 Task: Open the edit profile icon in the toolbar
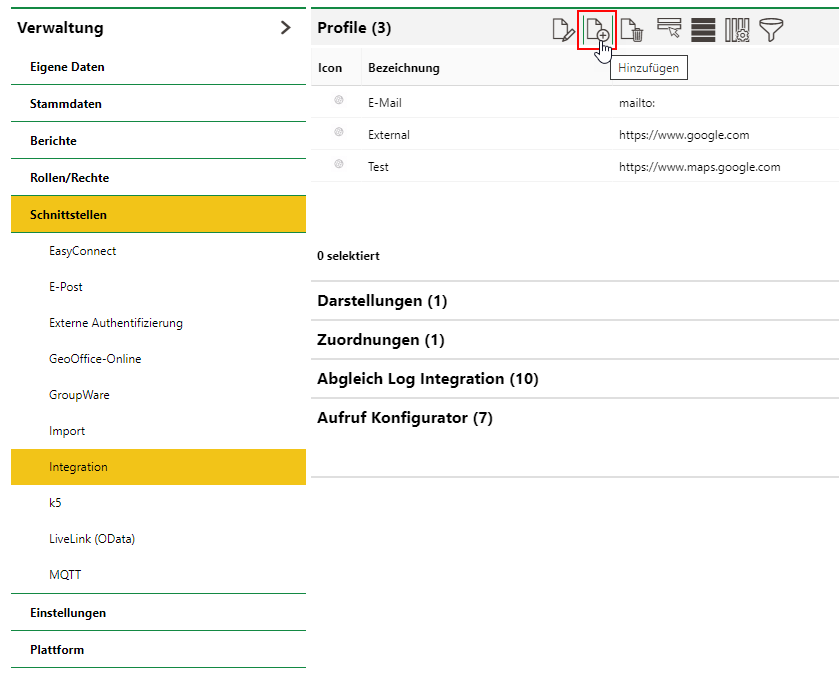(x=563, y=29)
